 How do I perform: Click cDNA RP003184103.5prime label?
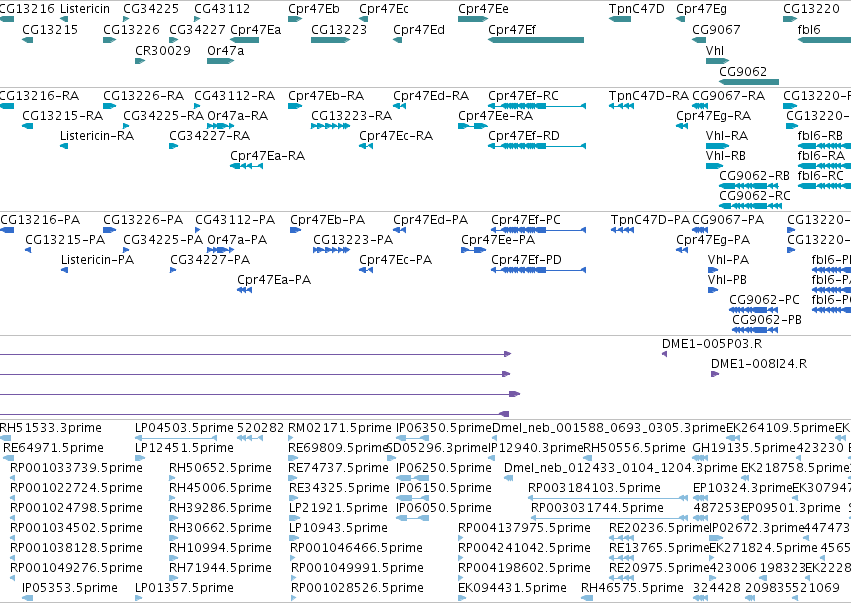[594, 488]
